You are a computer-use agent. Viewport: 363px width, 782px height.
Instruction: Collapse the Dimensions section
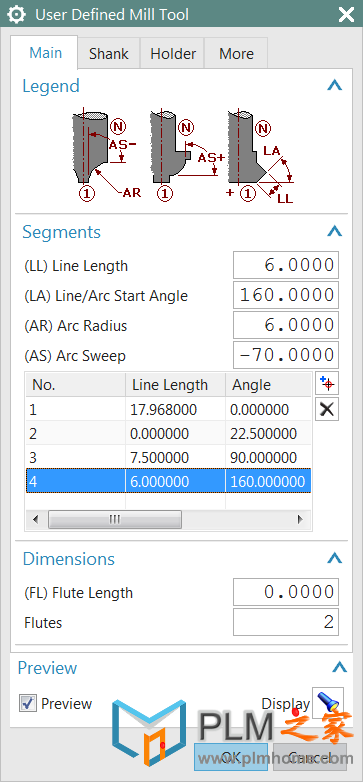(x=335, y=558)
